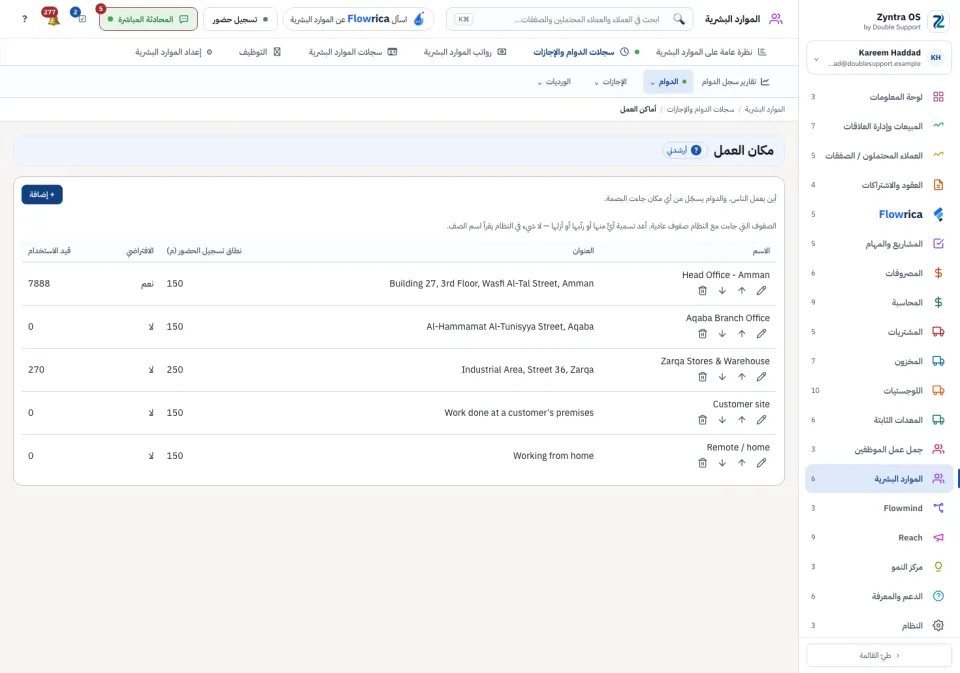
Task: Open the الورديات dropdown
Action: [x=554, y=81]
